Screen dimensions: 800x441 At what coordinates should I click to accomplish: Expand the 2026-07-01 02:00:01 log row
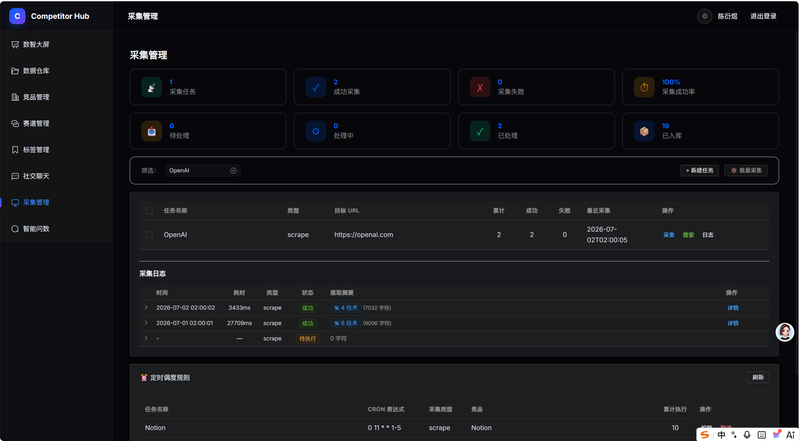(x=146, y=323)
